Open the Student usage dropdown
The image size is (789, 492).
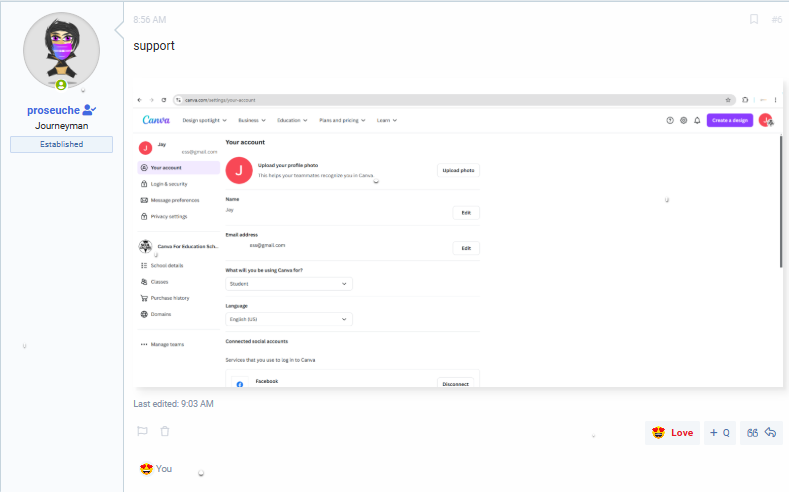coord(289,284)
